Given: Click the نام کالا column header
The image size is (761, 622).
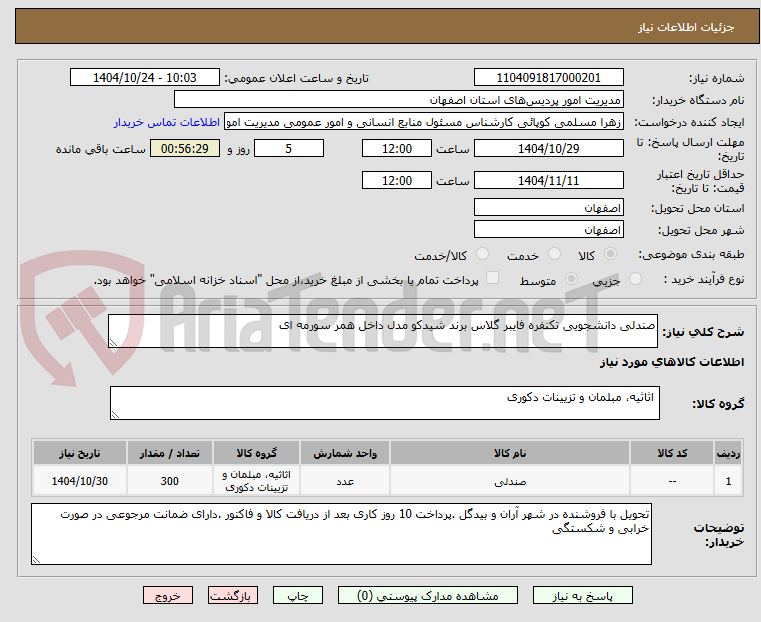Looking at the screenshot, I should [x=510, y=453].
